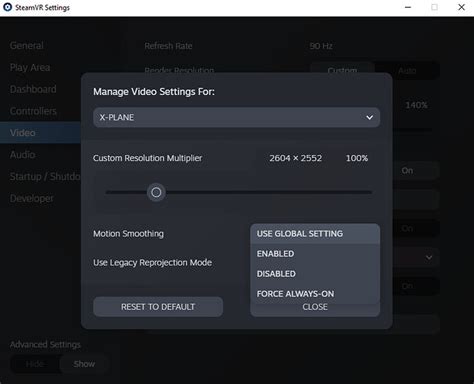
Task: Pick FORCE ALWAYS-ON option
Action: (315, 294)
